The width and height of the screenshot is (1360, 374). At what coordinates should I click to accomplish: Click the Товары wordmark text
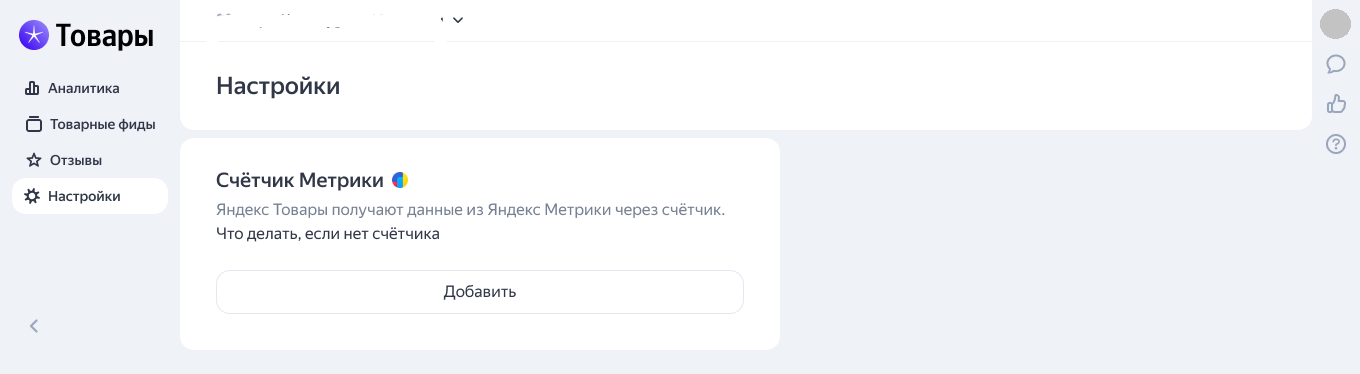[x=105, y=36]
